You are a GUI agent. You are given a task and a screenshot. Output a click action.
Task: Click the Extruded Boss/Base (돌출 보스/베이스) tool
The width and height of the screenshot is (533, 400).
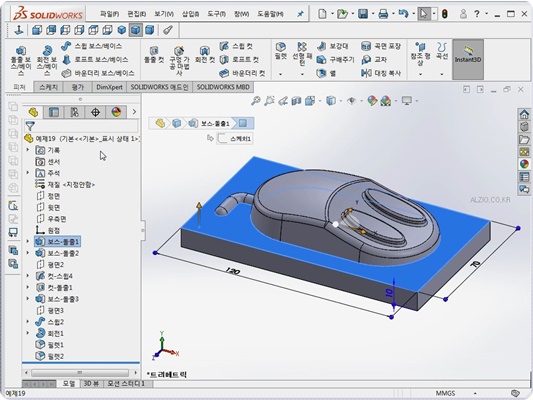coord(21,60)
